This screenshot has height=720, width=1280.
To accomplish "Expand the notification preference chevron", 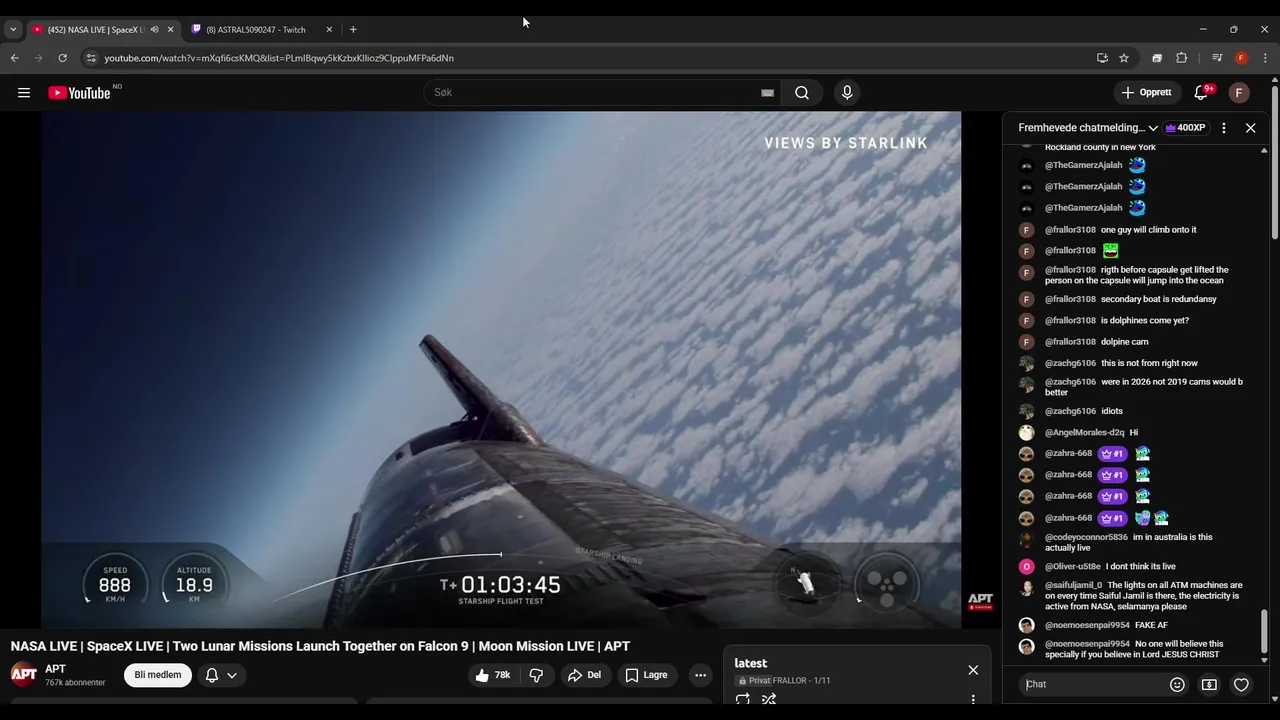I will click(x=232, y=675).
